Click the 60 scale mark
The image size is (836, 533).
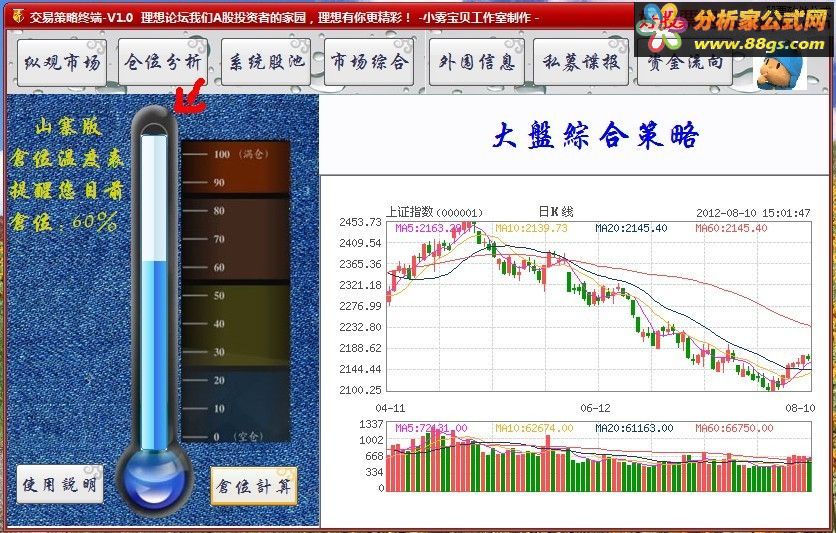coord(219,267)
